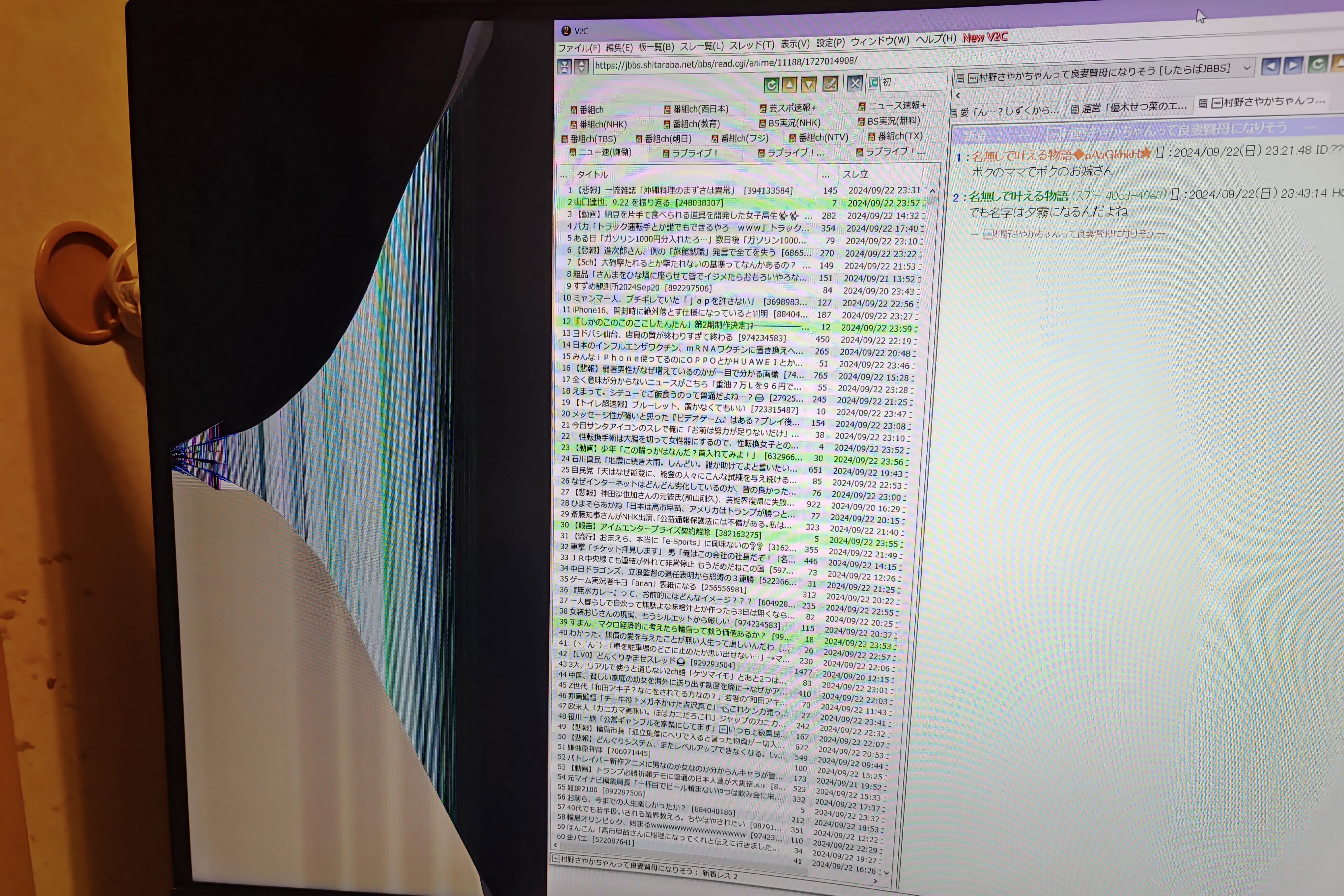1344x896 pixels.
Task: Open thread title dropdown [したらばJBBS]
Action: 1246,68
